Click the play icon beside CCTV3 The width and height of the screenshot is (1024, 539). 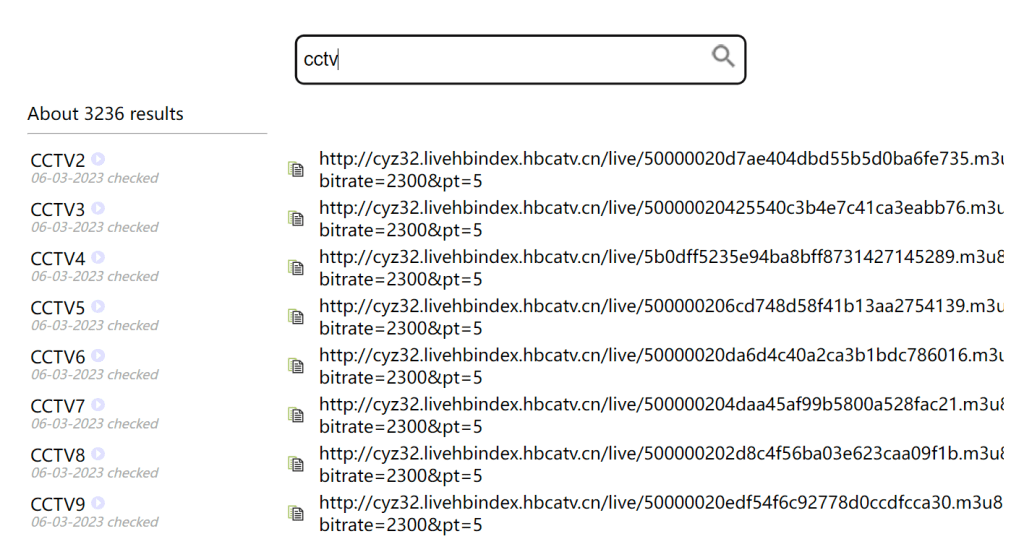(98, 208)
